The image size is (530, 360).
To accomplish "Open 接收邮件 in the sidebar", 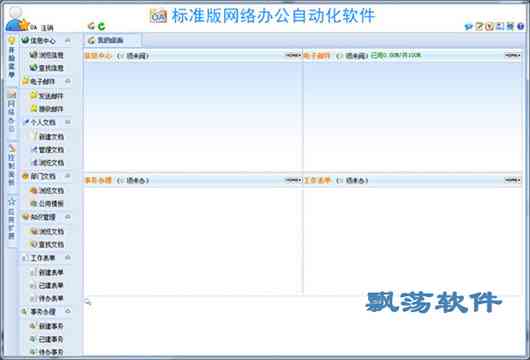I will [x=47, y=109].
